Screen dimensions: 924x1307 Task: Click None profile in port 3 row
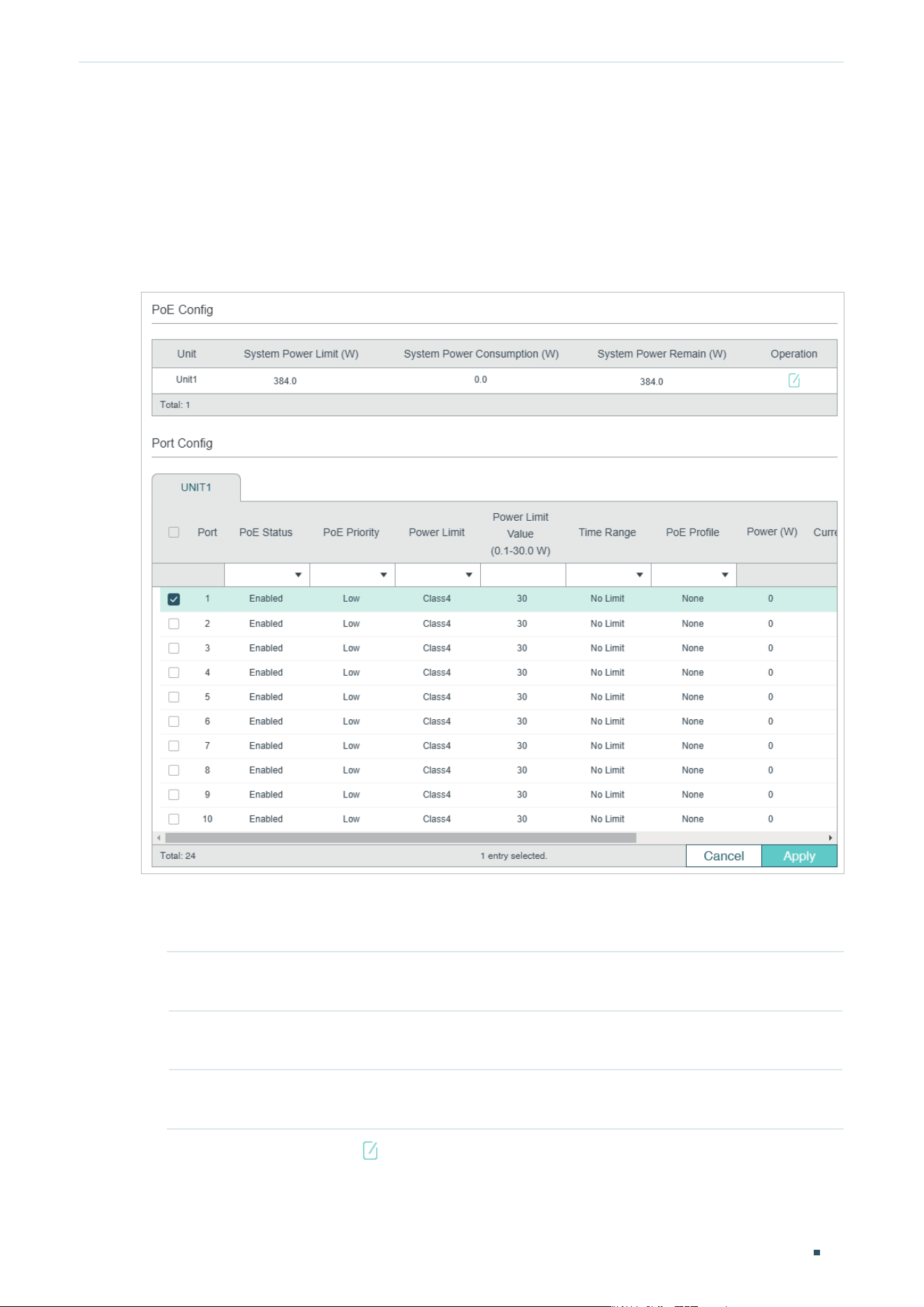pos(693,648)
